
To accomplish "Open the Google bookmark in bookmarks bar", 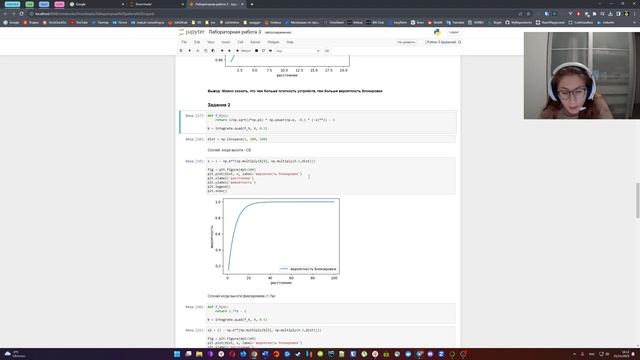I will click(11, 22).
